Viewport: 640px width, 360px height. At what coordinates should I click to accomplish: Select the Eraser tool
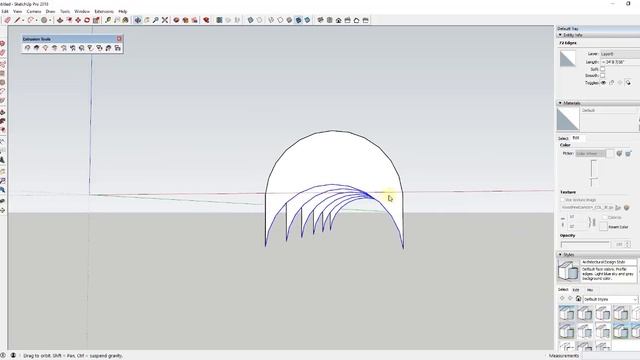click(x=7, y=20)
